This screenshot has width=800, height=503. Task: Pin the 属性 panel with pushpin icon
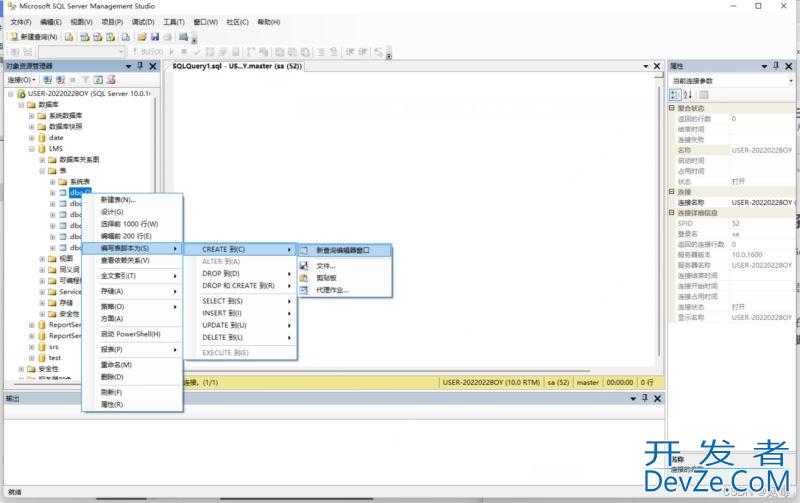click(x=776, y=66)
